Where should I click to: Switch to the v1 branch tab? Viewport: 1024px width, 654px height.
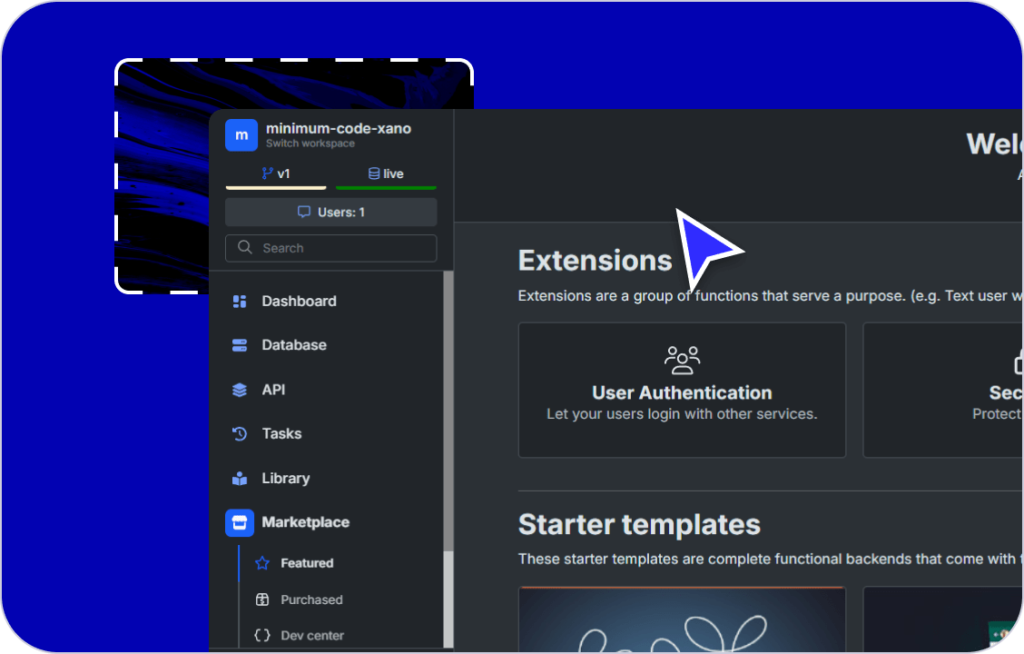pos(276,174)
